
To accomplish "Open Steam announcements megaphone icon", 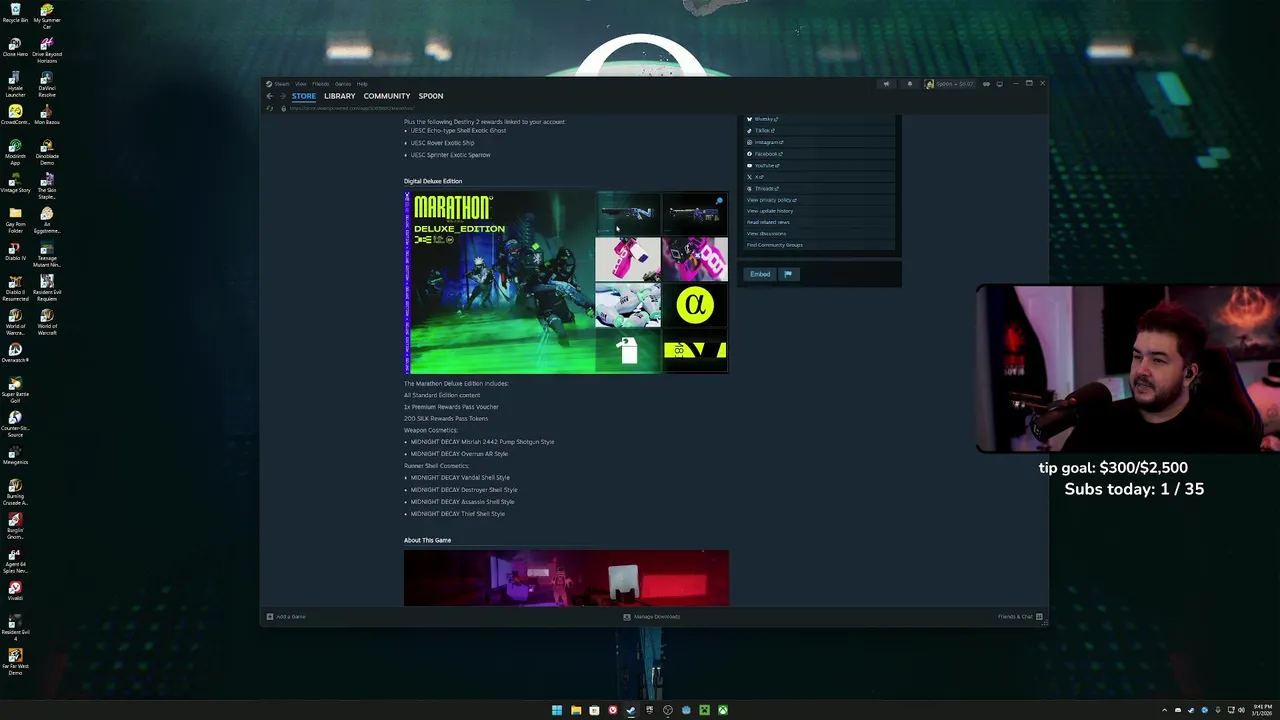I will (x=886, y=84).
